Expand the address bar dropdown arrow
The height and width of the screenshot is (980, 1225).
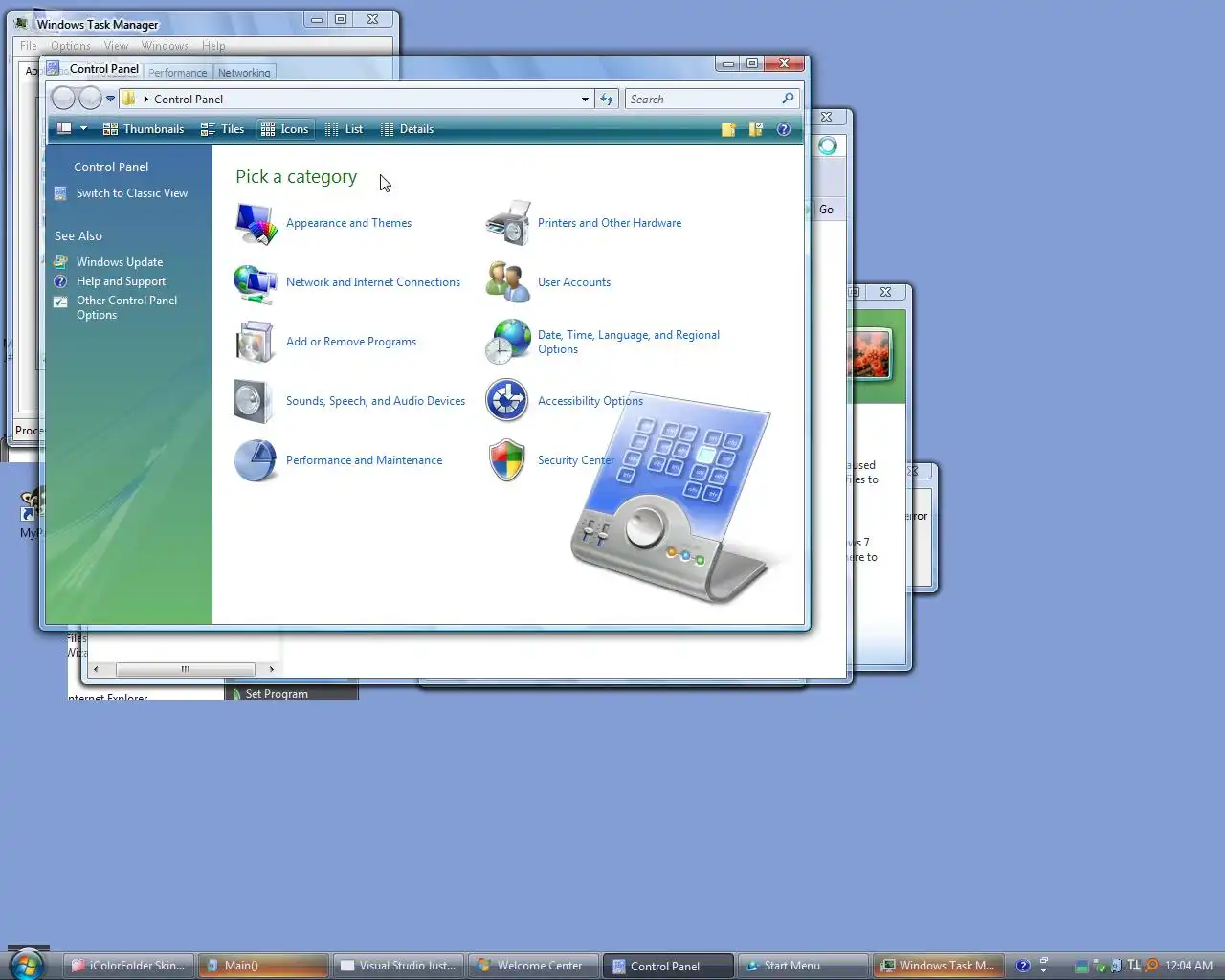coord(585,99)
